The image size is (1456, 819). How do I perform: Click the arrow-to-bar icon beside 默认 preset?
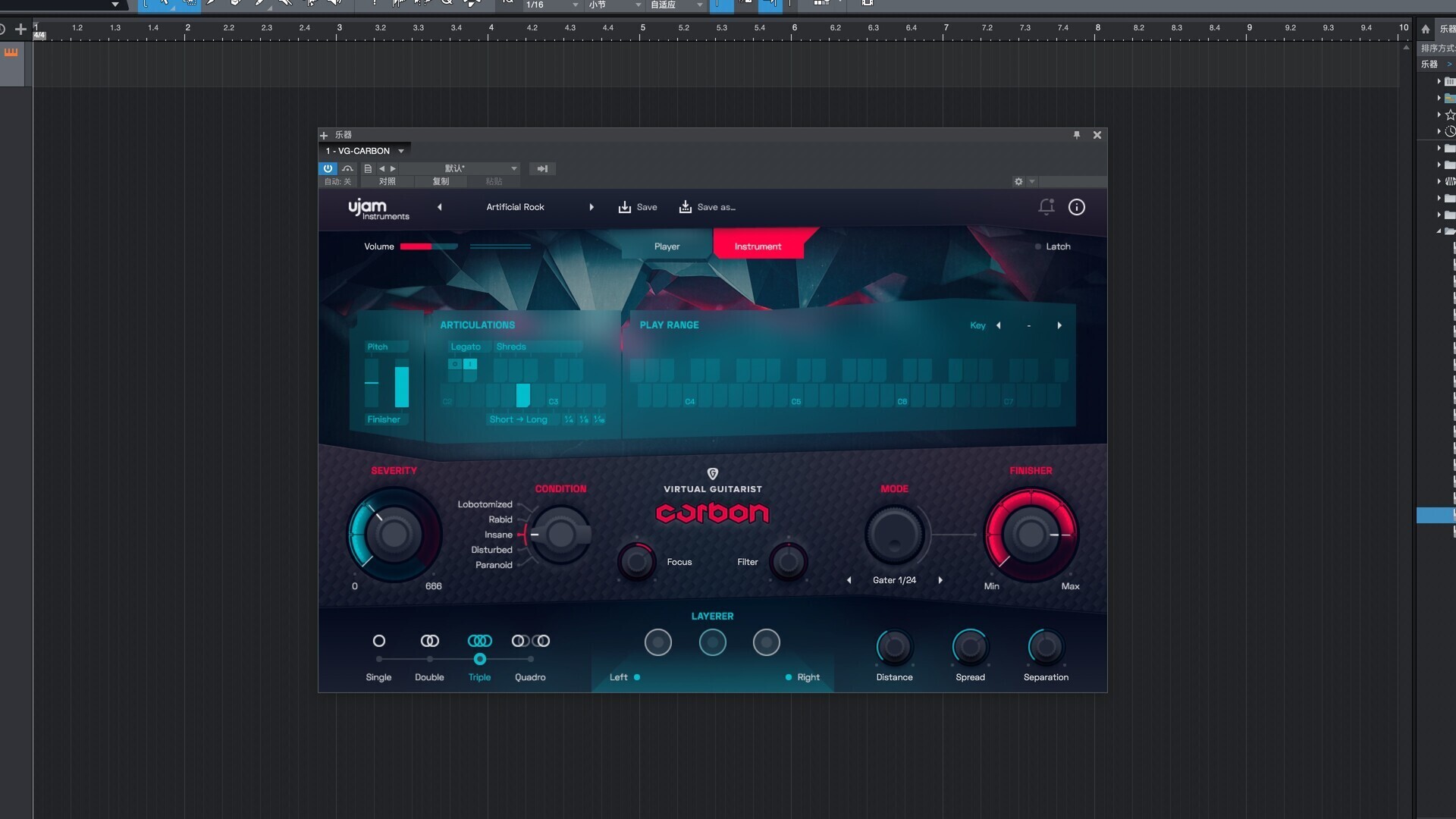coord(542,168)
